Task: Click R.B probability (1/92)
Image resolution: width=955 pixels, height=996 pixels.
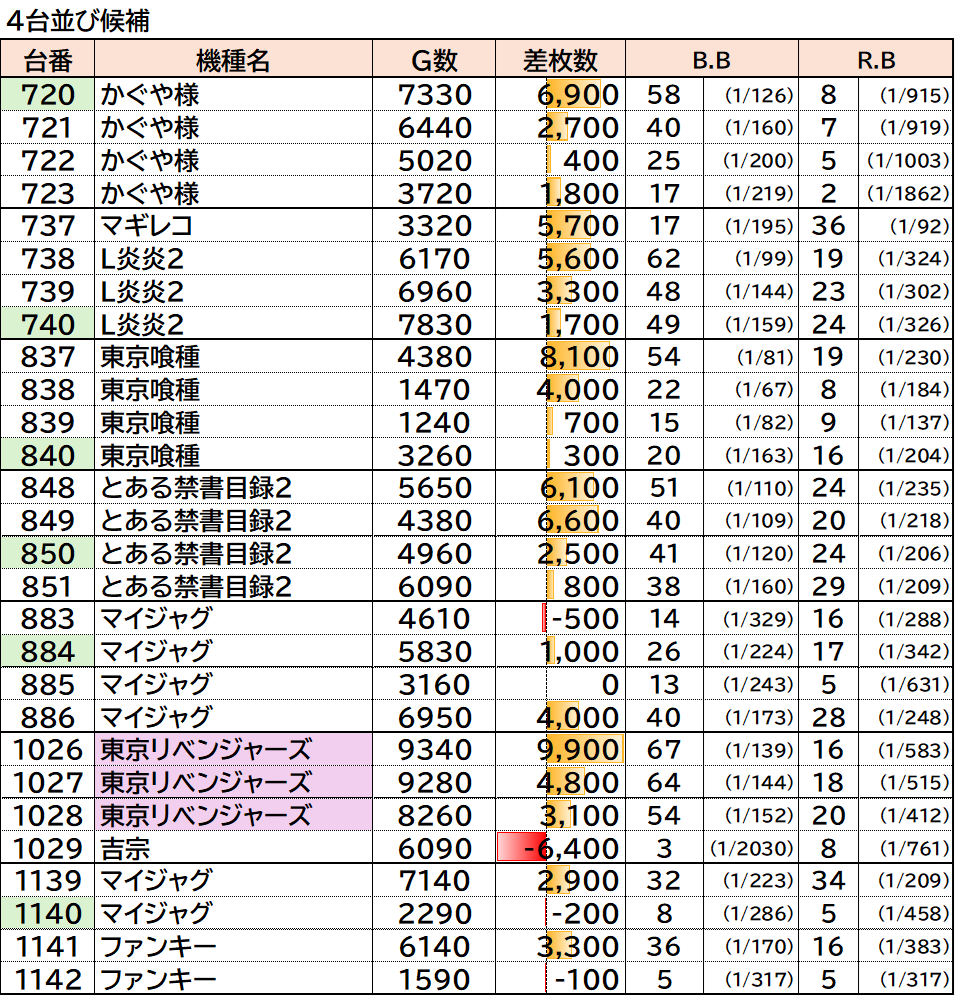Action: coord(919,226)
